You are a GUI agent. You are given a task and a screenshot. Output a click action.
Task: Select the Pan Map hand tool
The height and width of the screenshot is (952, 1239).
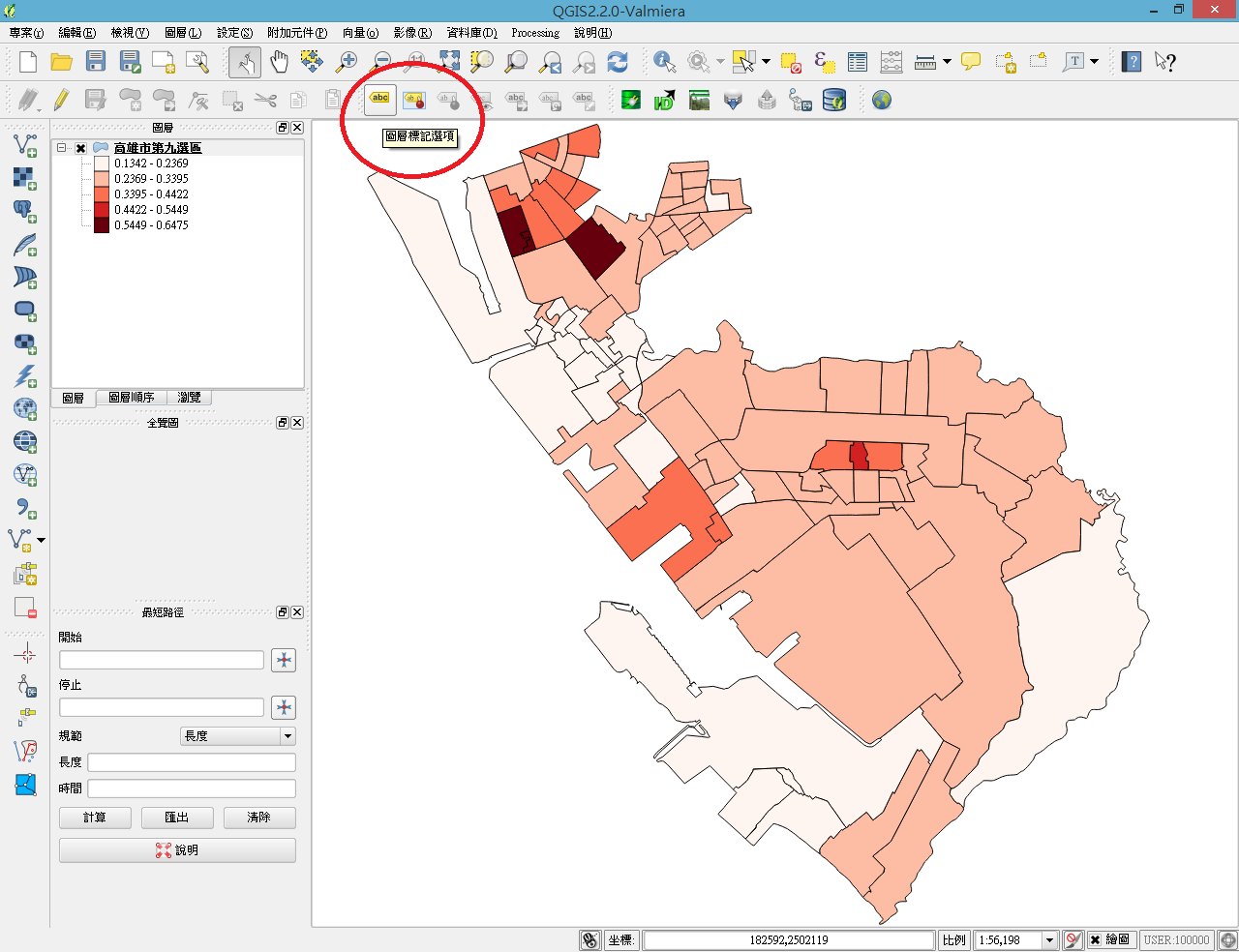click(x=280, y=62)
